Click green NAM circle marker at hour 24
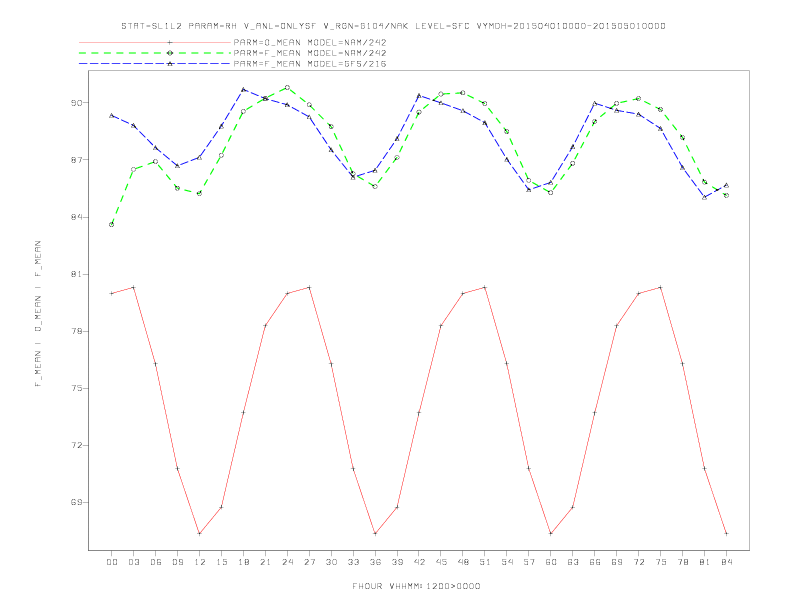 pos(287,87)
